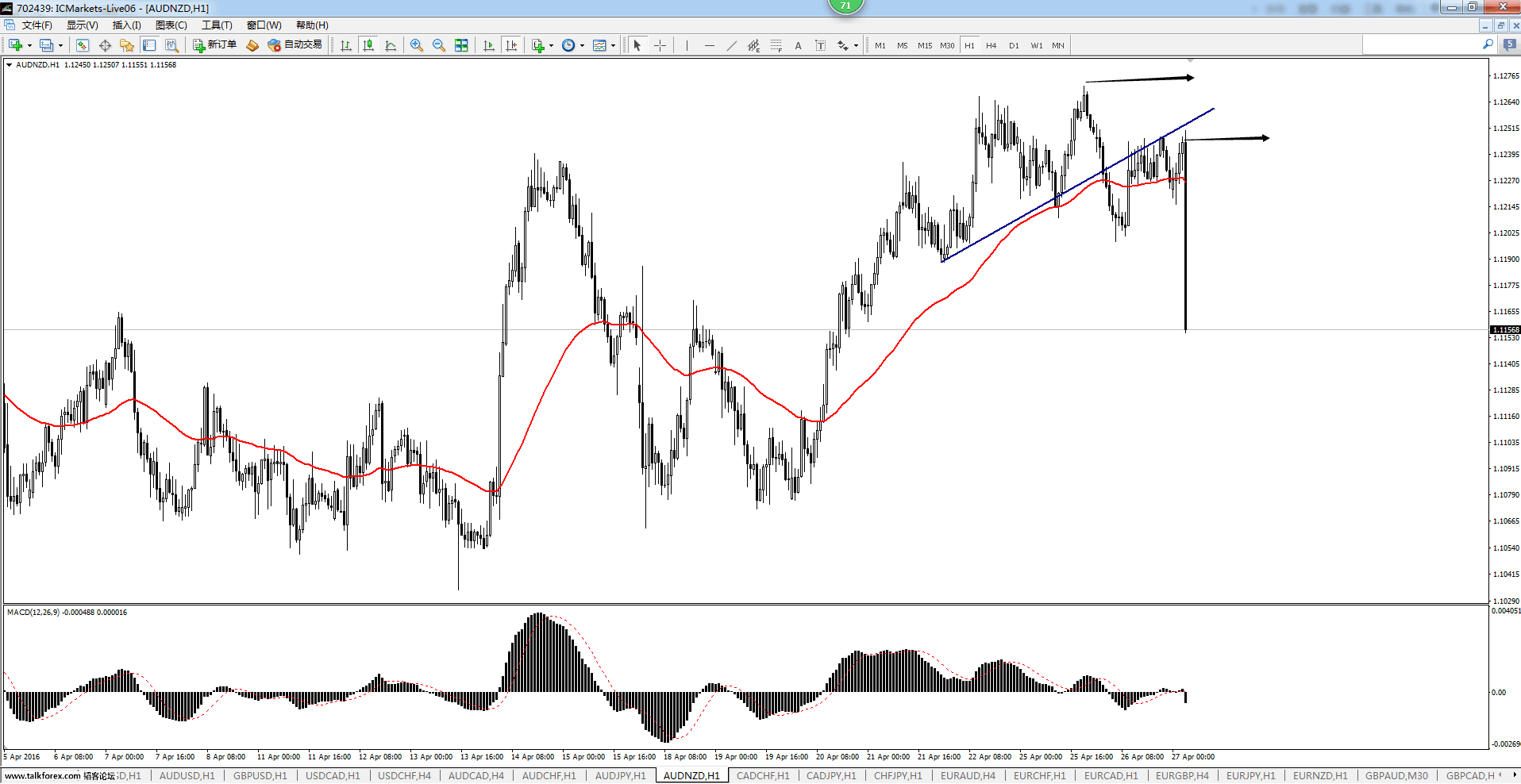
Task: Open the chart templates icon
Action: point(599,45)
